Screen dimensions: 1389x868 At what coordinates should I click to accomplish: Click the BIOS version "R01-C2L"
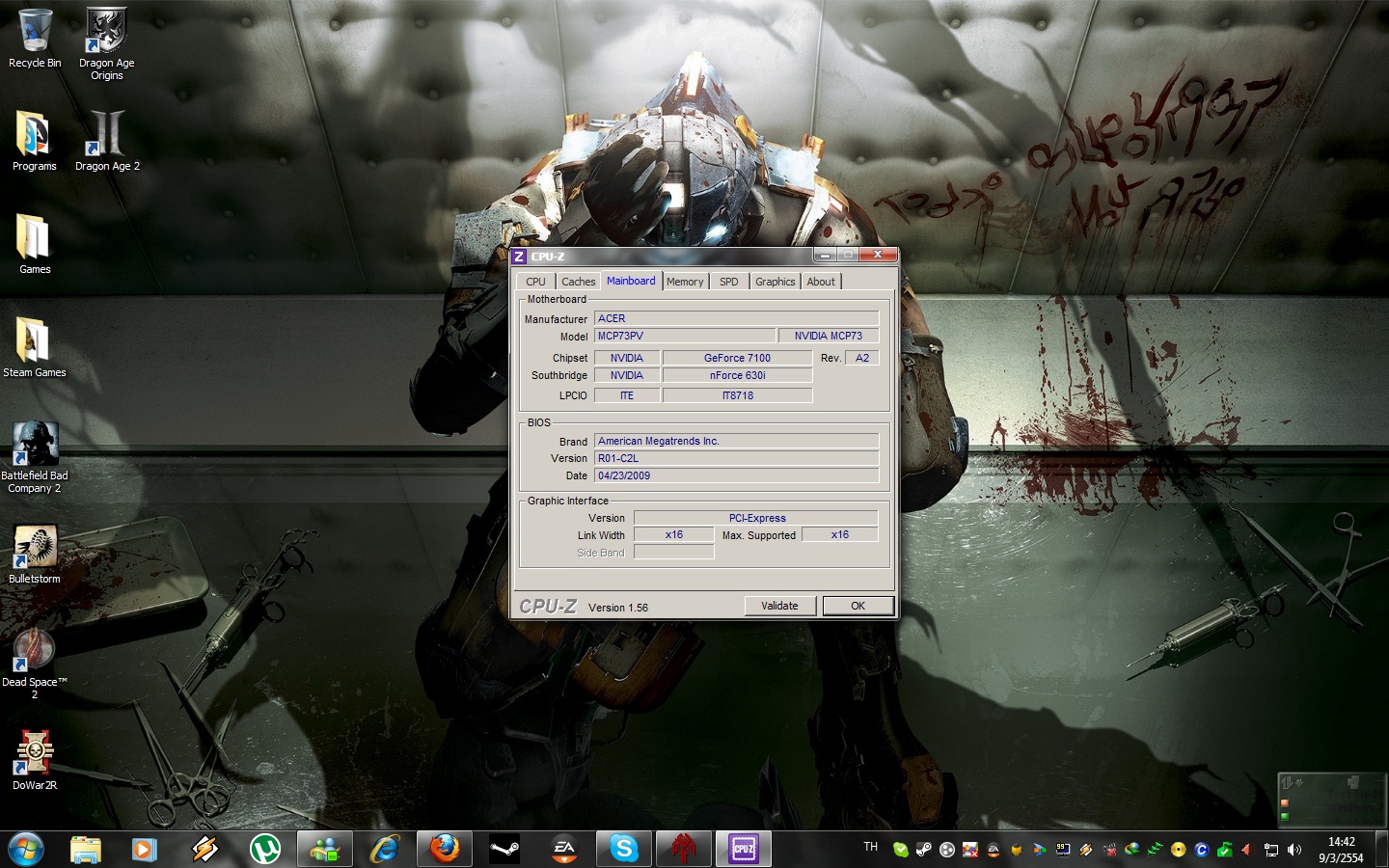pyautogui.click(x=737, y=458)
